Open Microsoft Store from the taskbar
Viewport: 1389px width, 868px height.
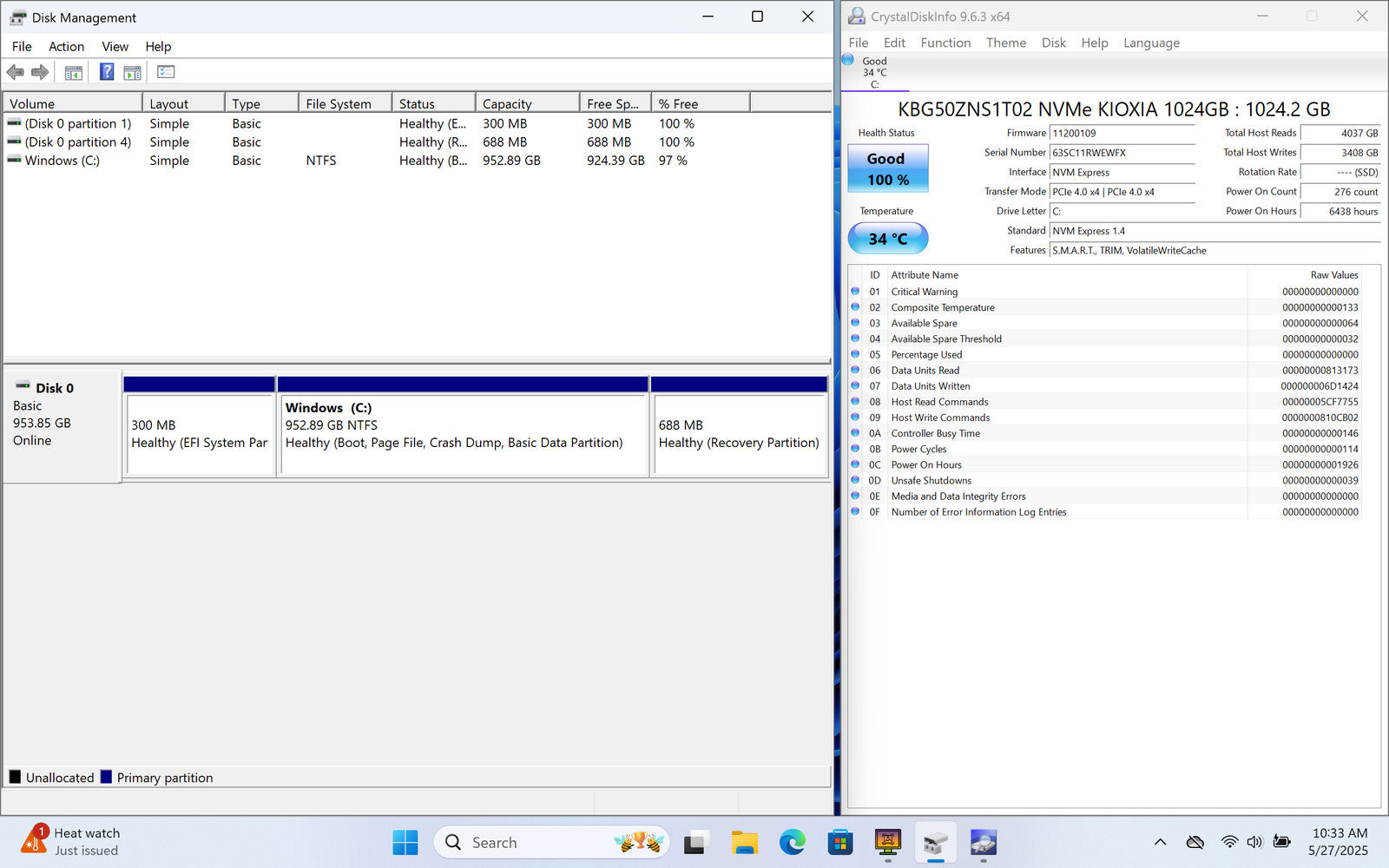point(839,842)
